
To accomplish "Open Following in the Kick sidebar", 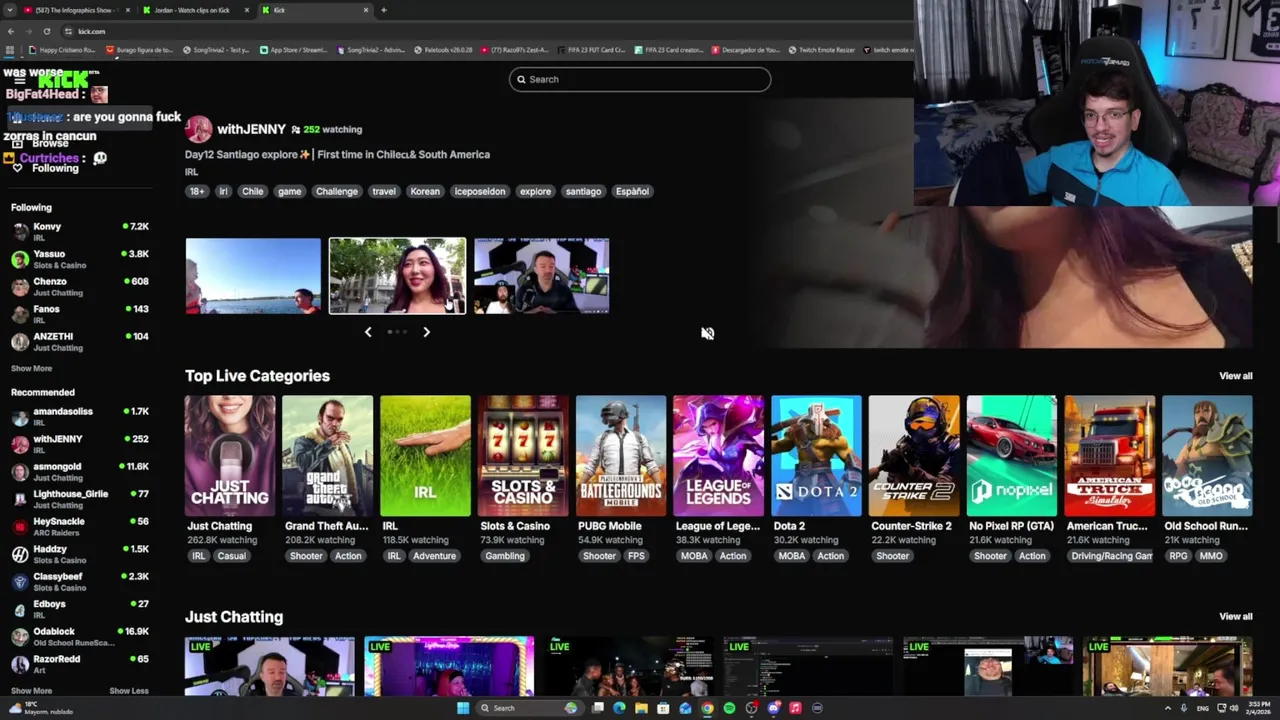I will click(x=55, y=168).
